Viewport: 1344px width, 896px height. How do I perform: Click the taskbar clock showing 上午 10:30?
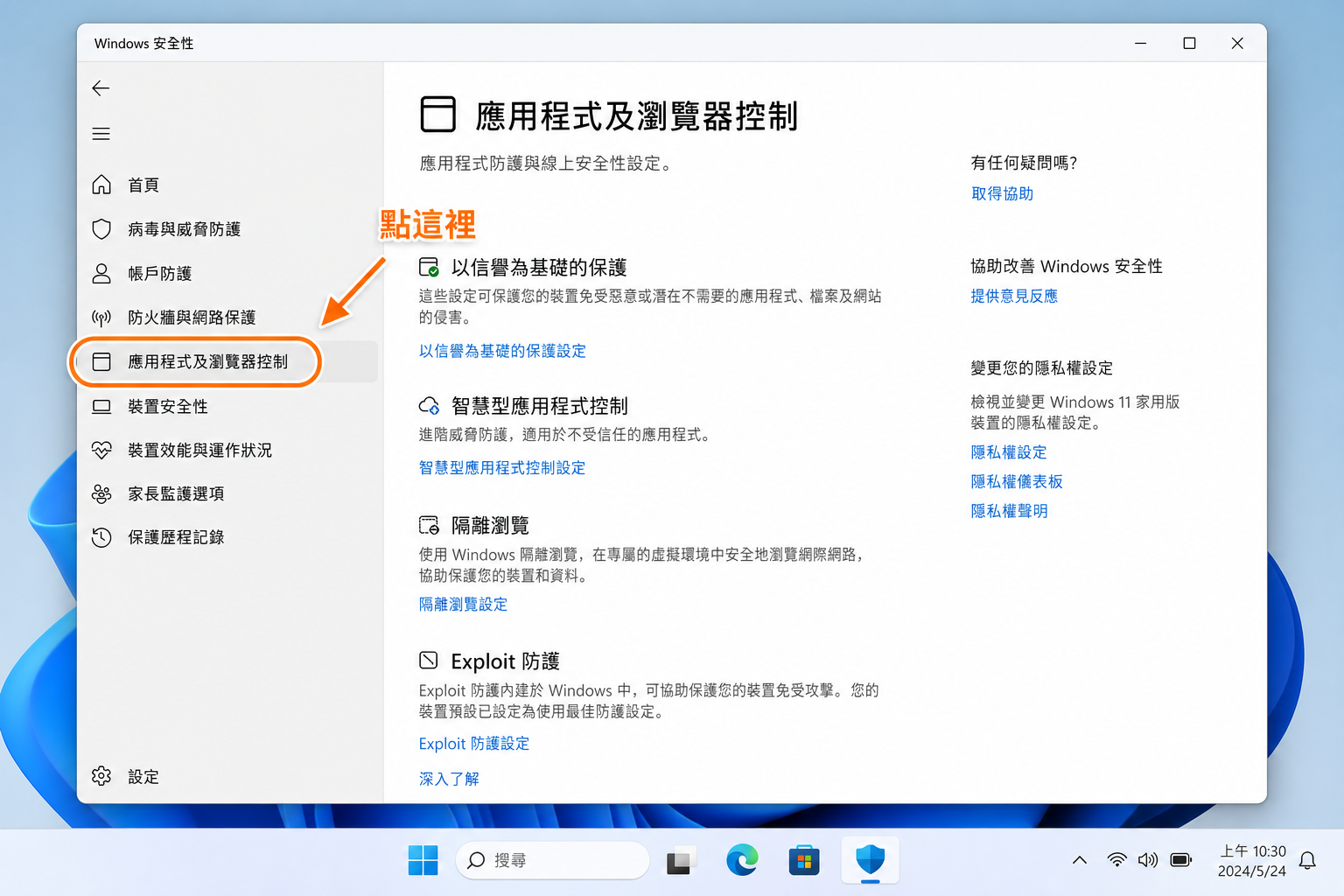click(1252, 861)
